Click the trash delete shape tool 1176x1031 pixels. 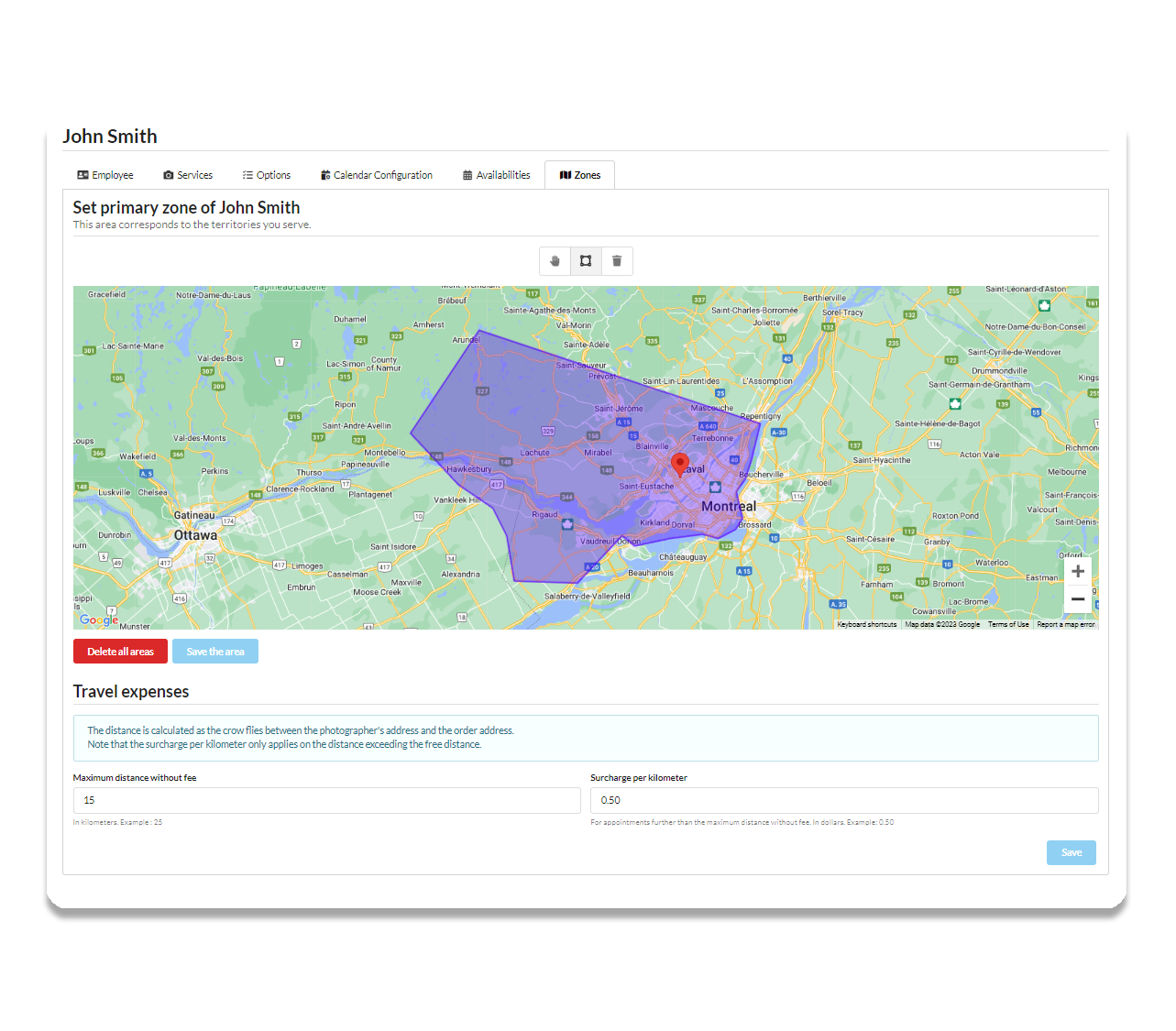tap(617, 261)
